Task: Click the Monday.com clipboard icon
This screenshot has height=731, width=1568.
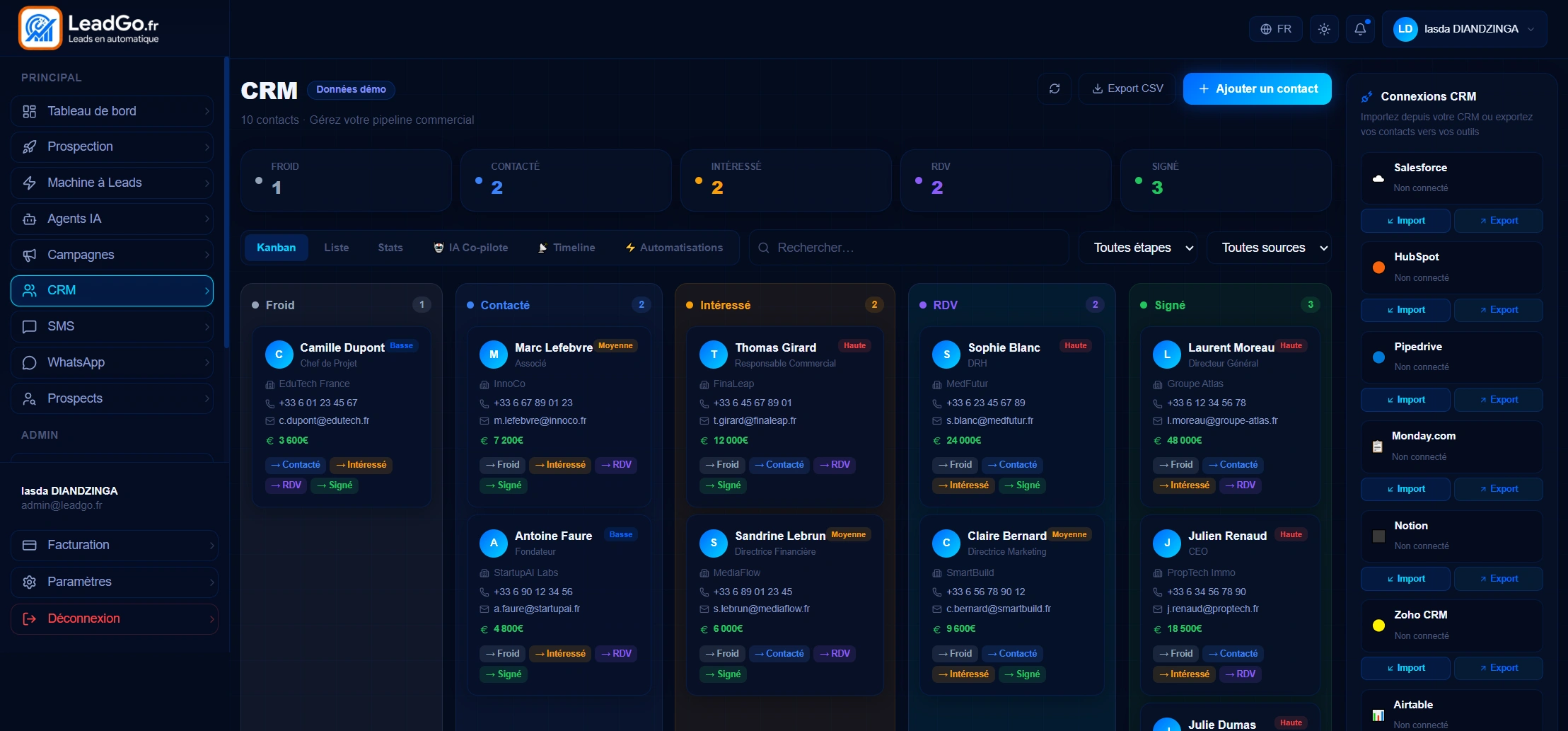Action: pyautogui.click(x=1377, y=447)
